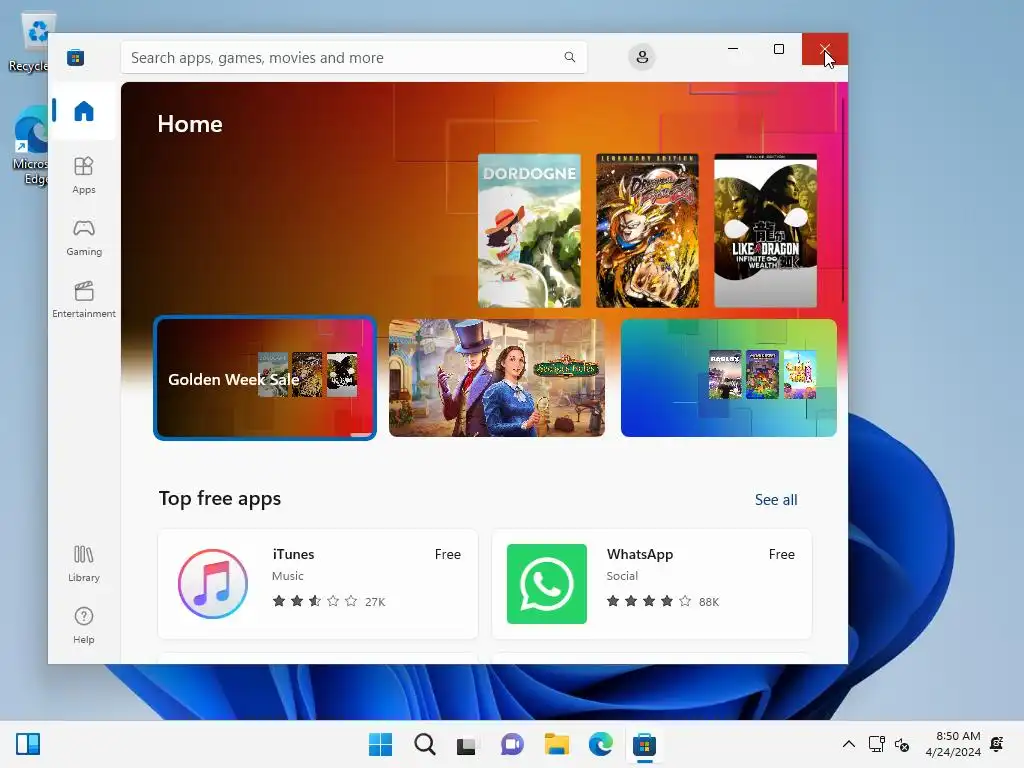Click the Free label on iTunes card
The height and width of the screenshot is (768, 1024).
(447, 554)
